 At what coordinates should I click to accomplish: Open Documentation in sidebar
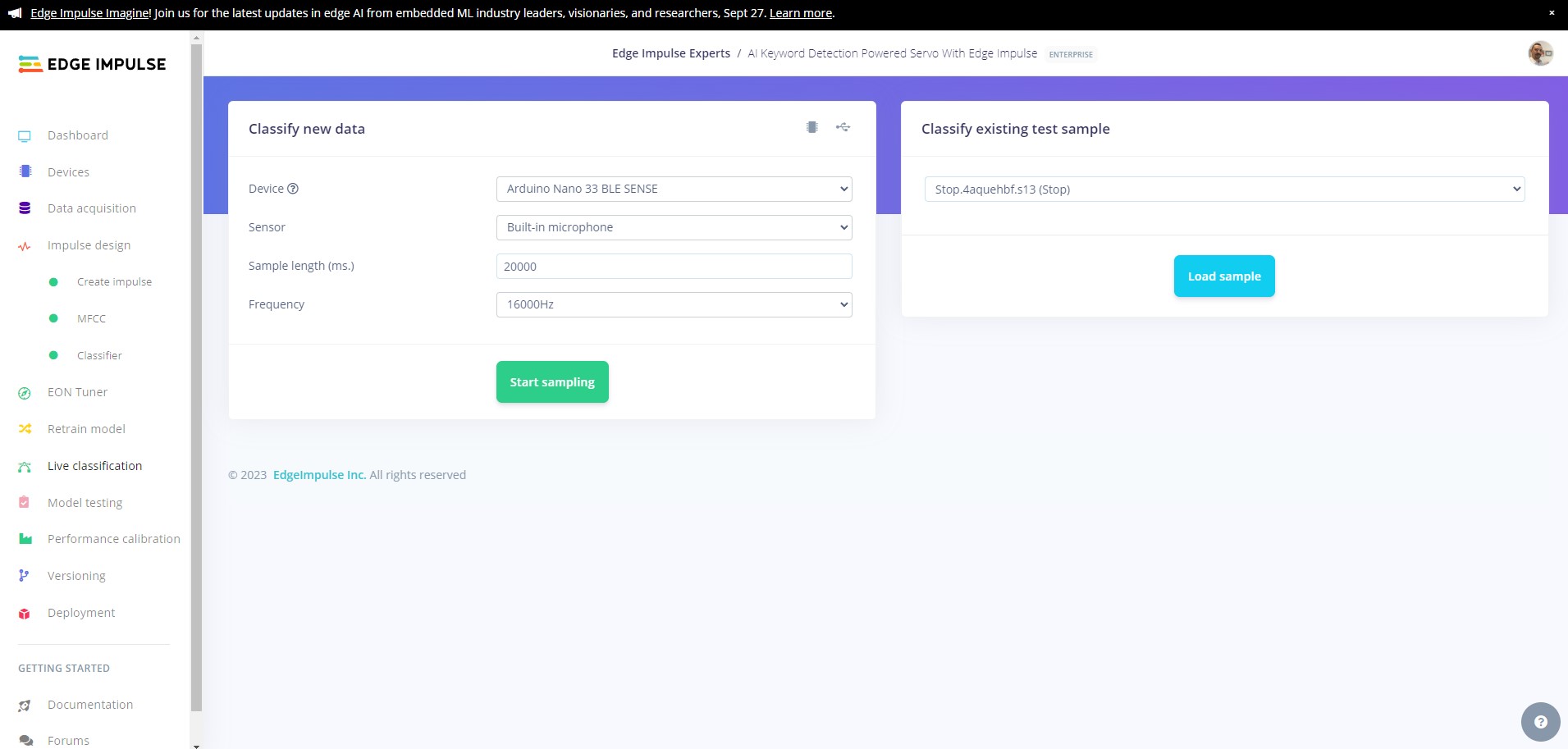click(90, 705)
